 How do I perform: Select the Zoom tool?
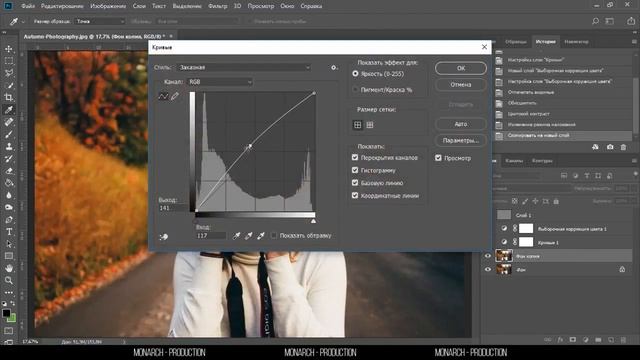(9, 280)
